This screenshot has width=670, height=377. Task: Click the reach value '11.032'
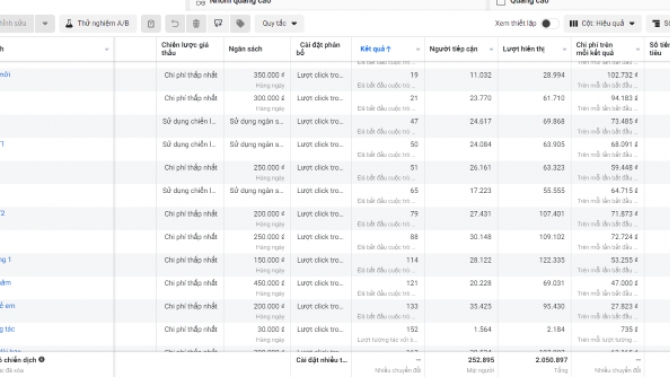[481, 75]
